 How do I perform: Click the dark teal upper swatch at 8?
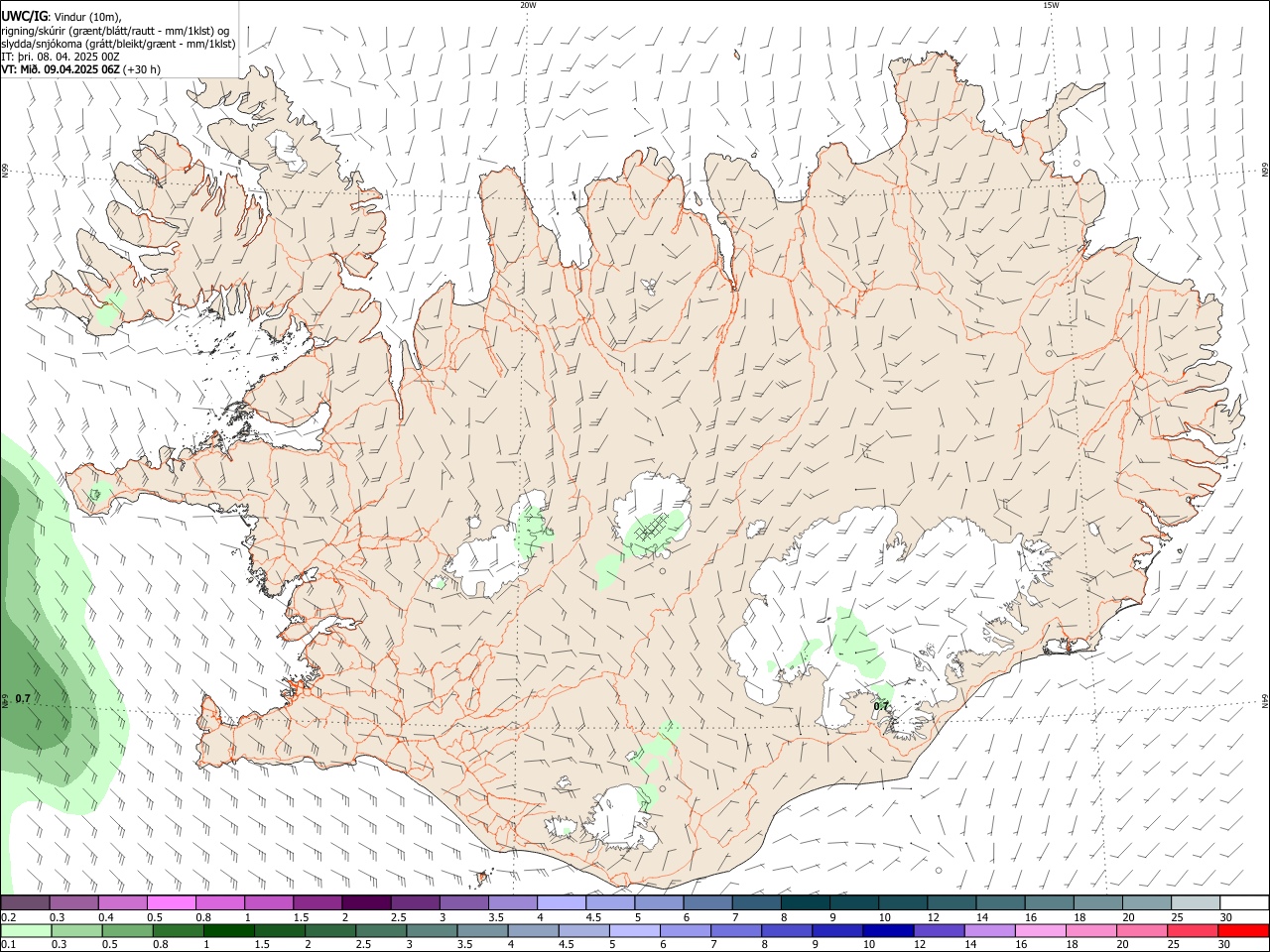tap(806, 903)
